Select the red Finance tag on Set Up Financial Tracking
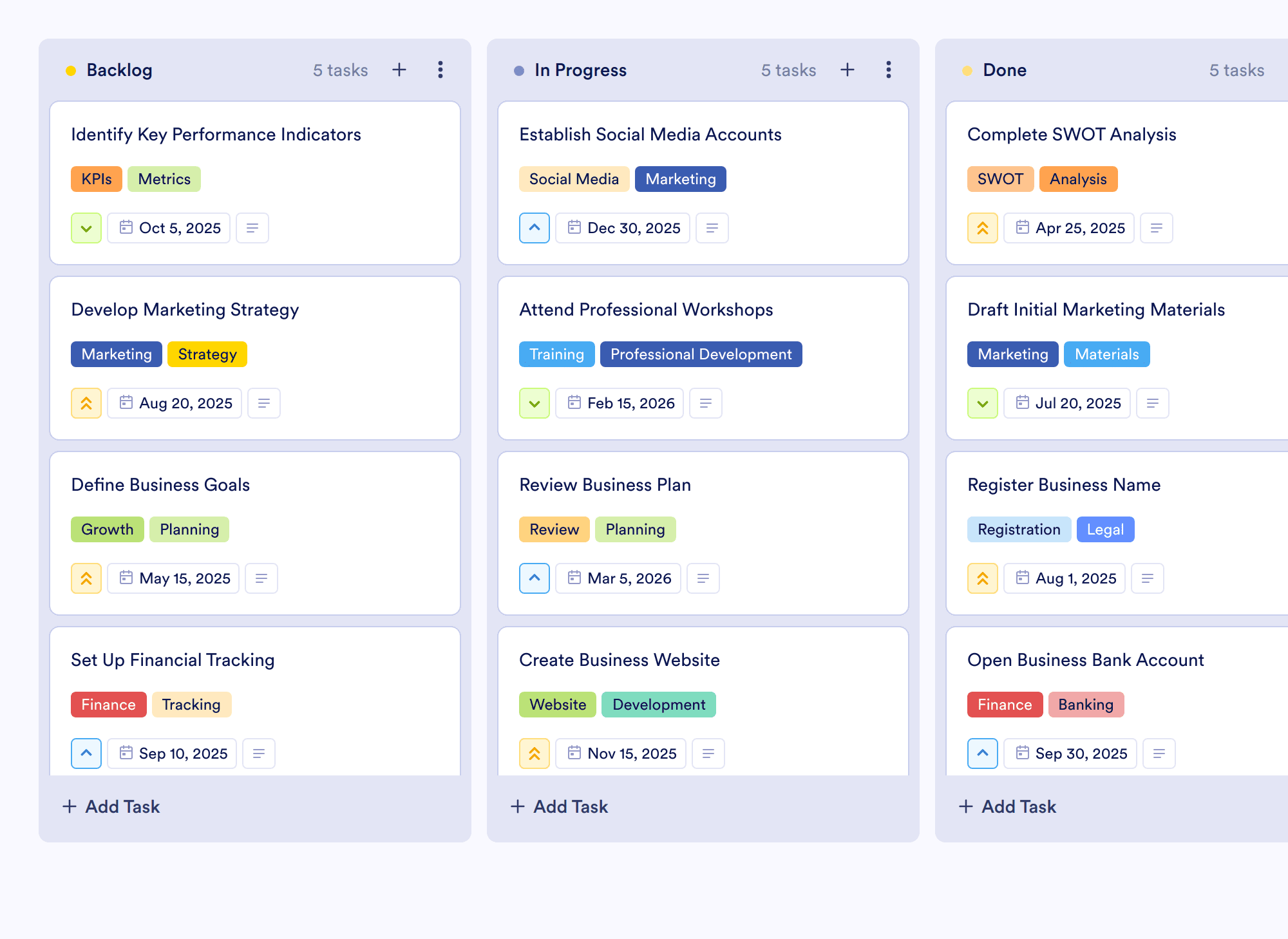 click(x=109, y=705)
